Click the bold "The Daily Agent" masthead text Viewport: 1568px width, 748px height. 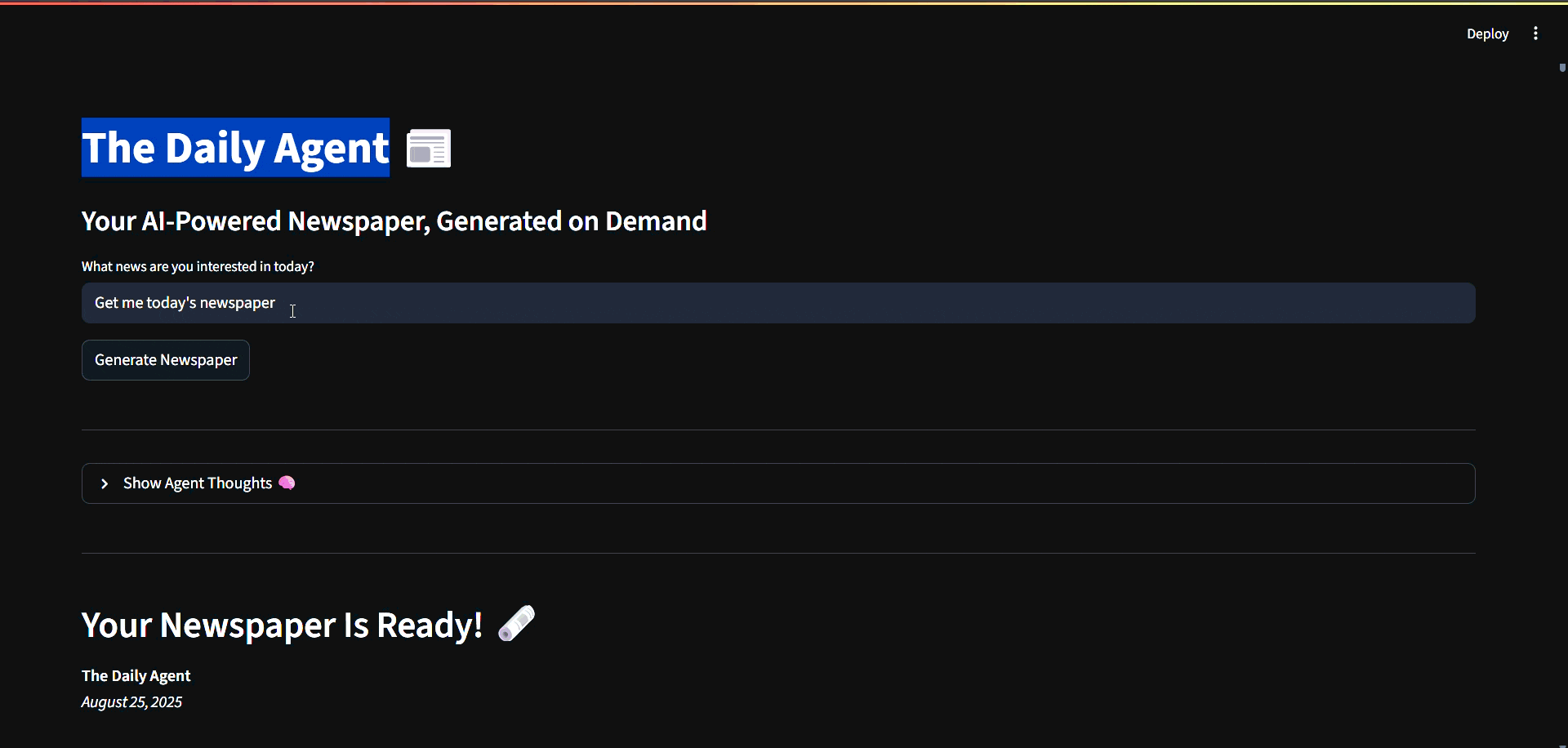coord(136,676)
